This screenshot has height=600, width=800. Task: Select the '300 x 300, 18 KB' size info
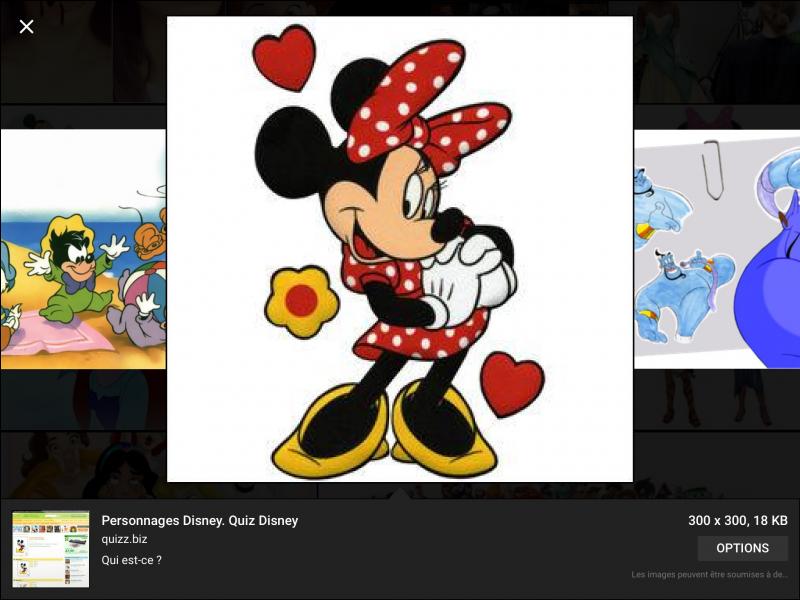738,520
